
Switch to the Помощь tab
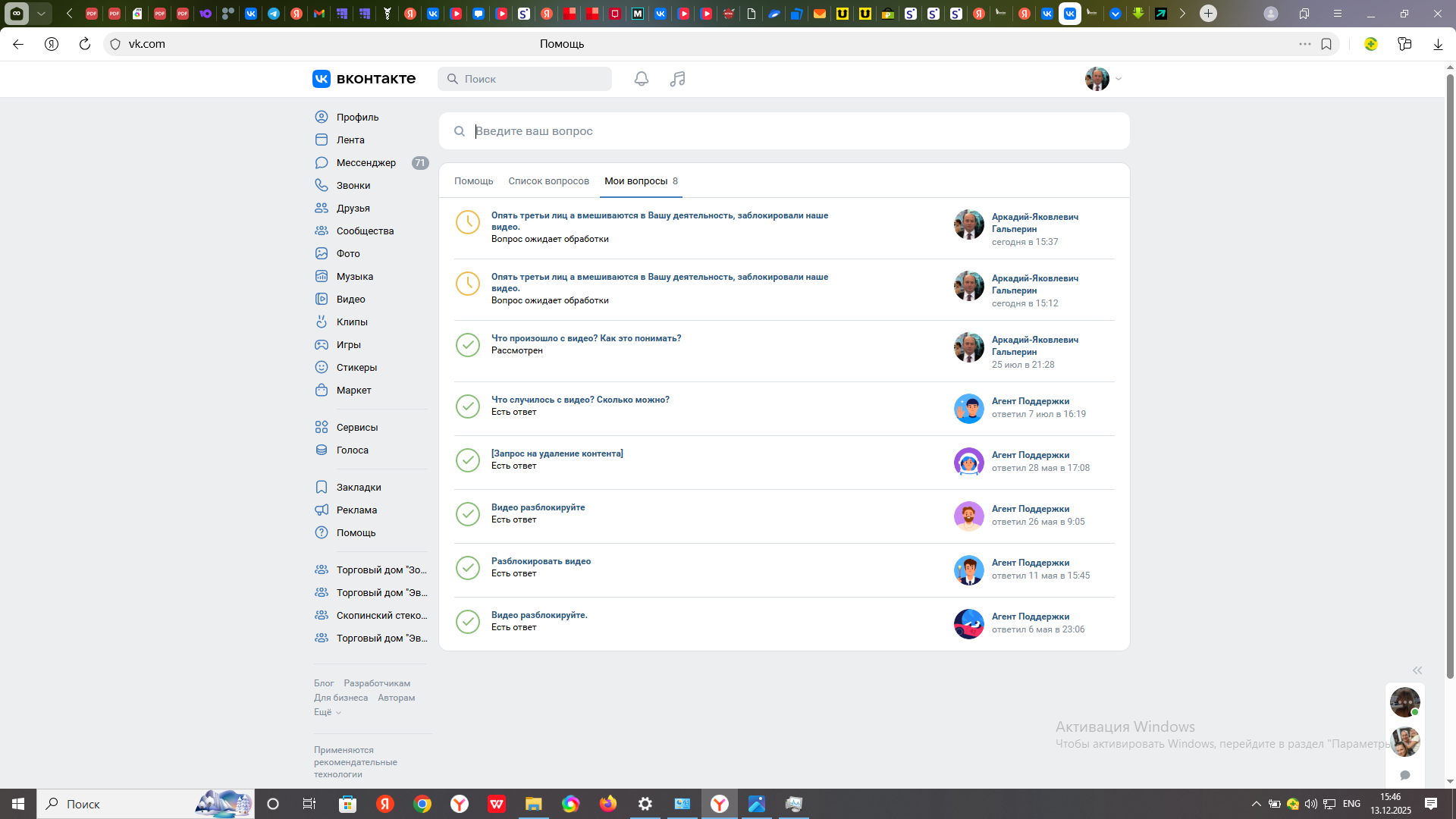coord(473,181)
